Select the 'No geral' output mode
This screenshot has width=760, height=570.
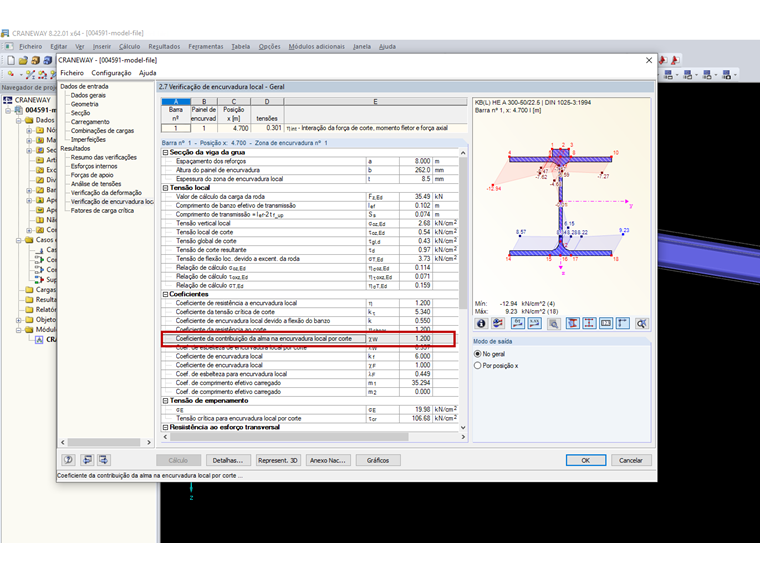pyautogui.click(x=477, y=354)
